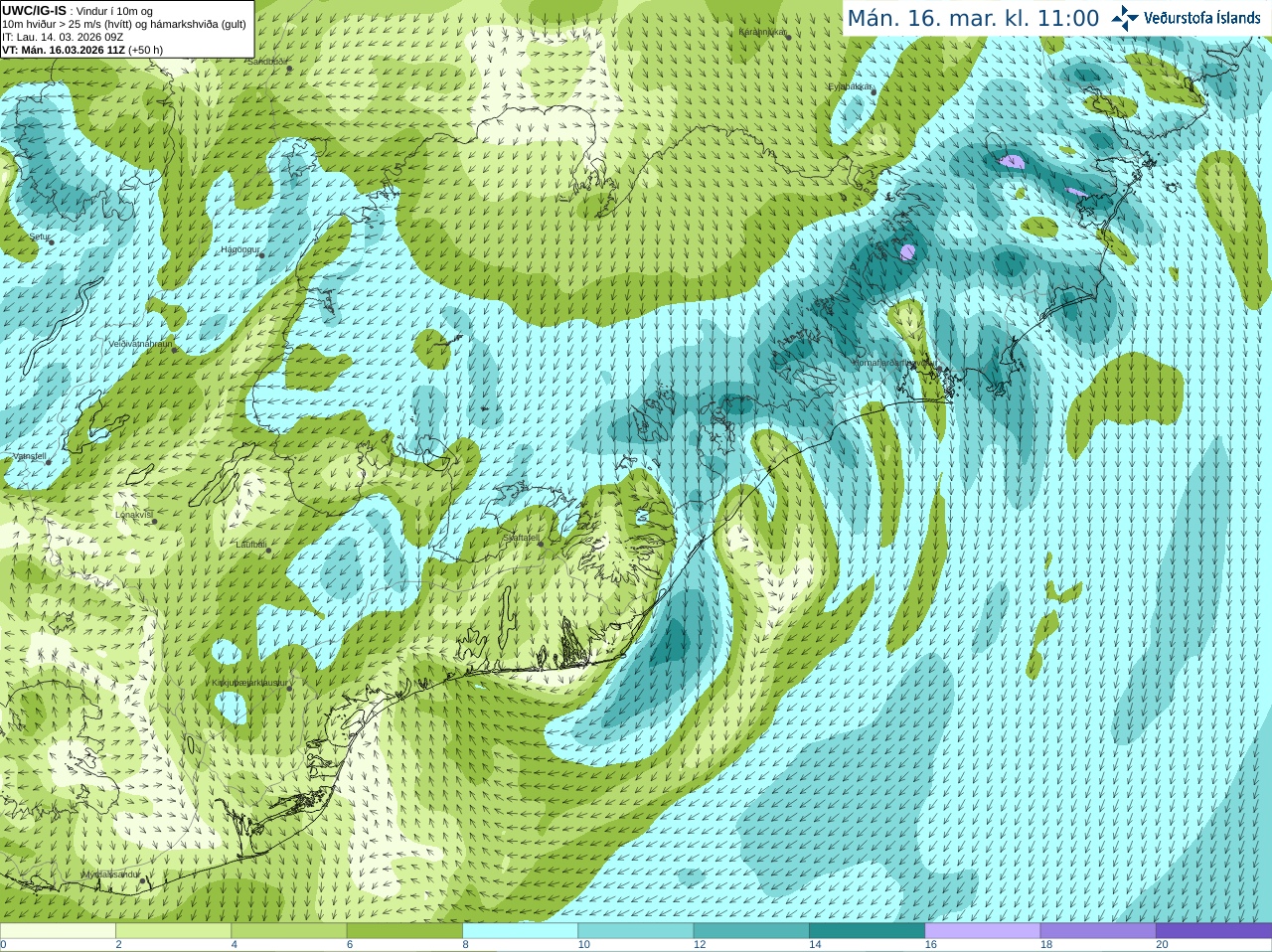
Task: Select the Kirkjubæjarklaustur station label
Action: click(250, 683)
